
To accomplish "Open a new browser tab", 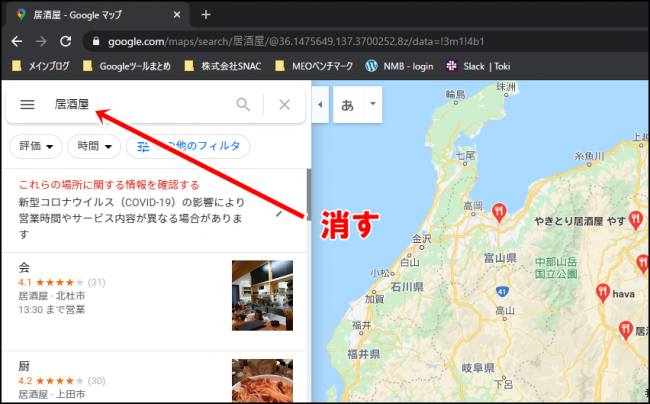I will [206, 15].
